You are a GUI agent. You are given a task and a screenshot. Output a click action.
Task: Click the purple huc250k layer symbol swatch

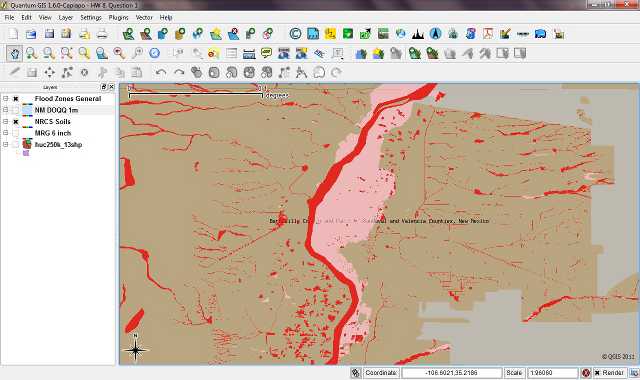click(26, 153)
